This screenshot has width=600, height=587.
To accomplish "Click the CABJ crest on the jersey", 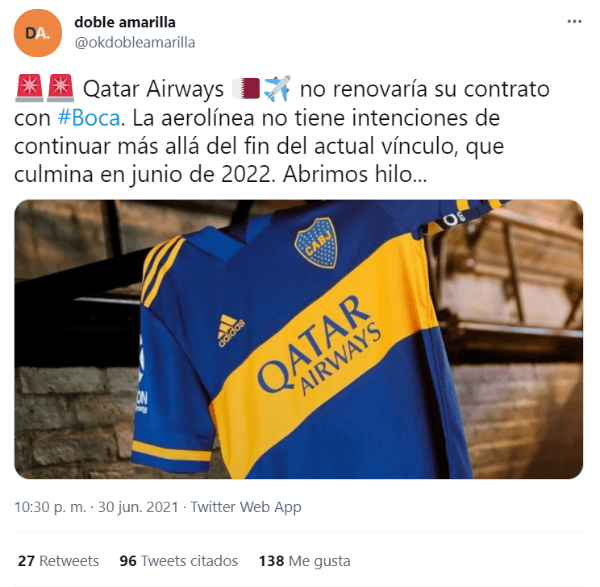I will point(316,243).
